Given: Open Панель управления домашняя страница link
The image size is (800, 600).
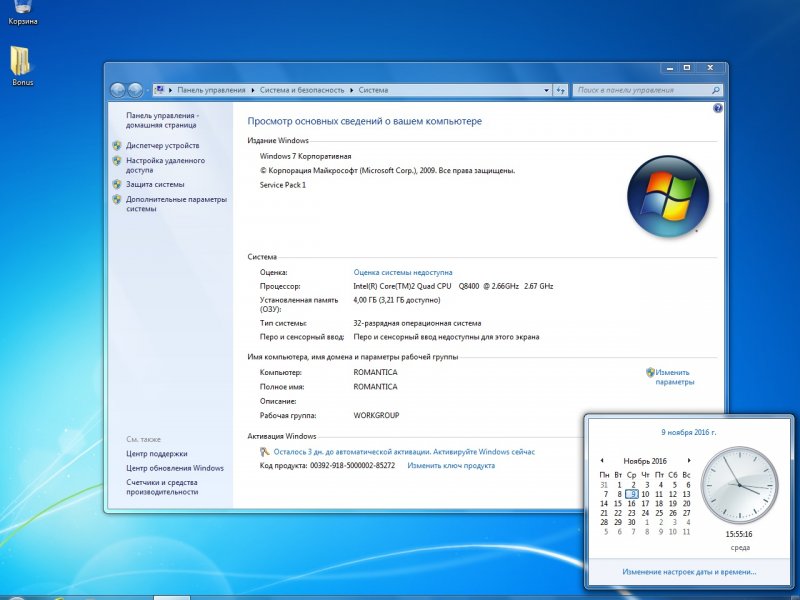Looking at the screenshot, I should [x=162, y=120].
